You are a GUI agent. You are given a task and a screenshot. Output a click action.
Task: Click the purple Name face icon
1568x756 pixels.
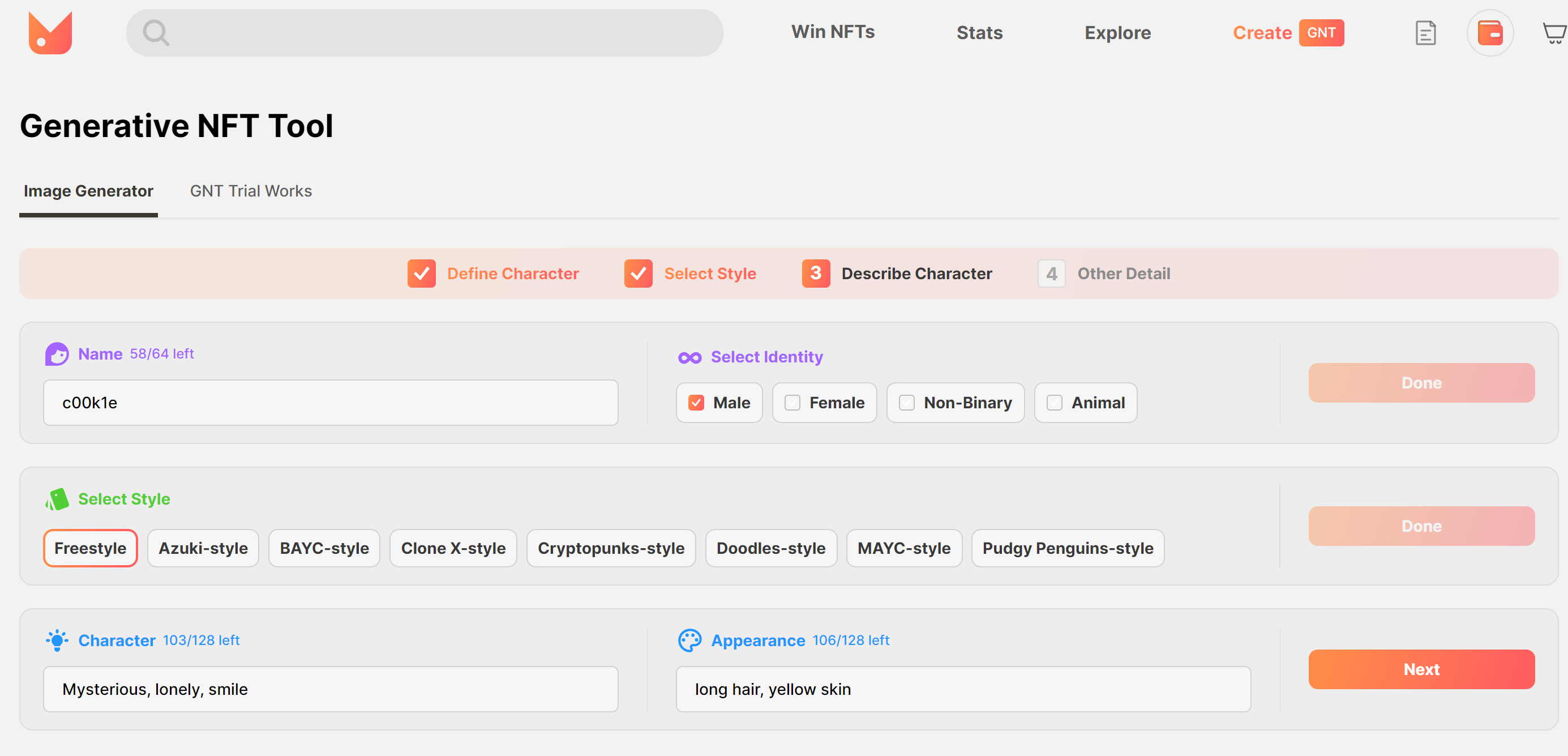pyautogui.click(x=57, y=354)
